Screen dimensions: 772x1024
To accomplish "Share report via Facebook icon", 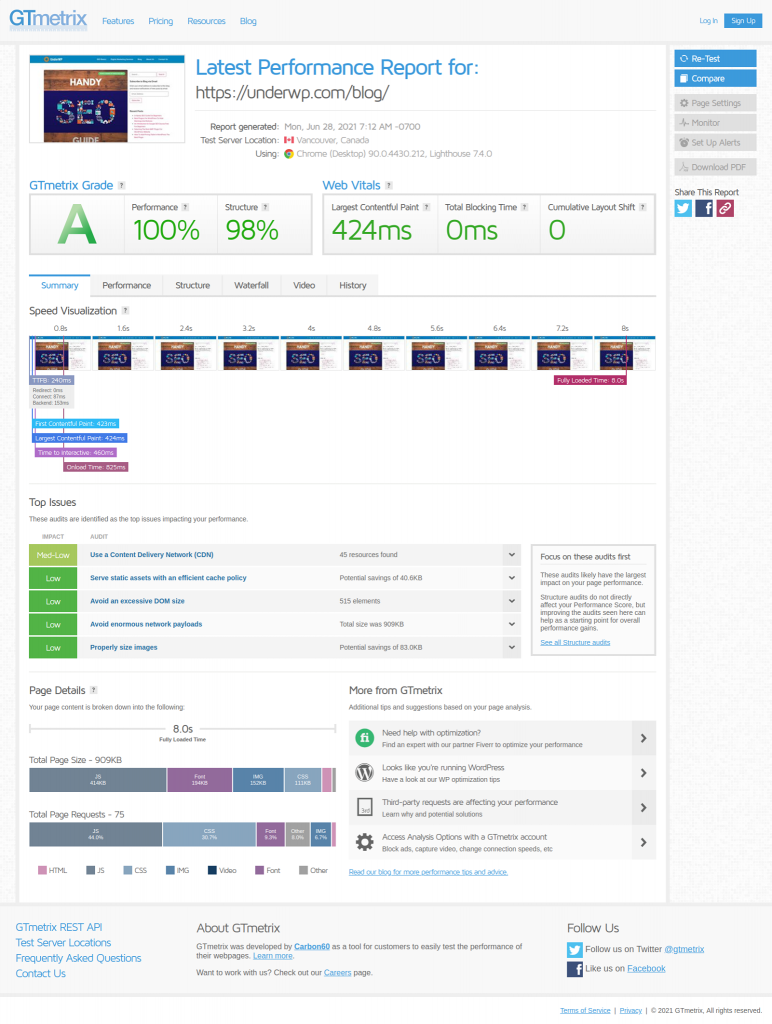I will pos(704,208).
